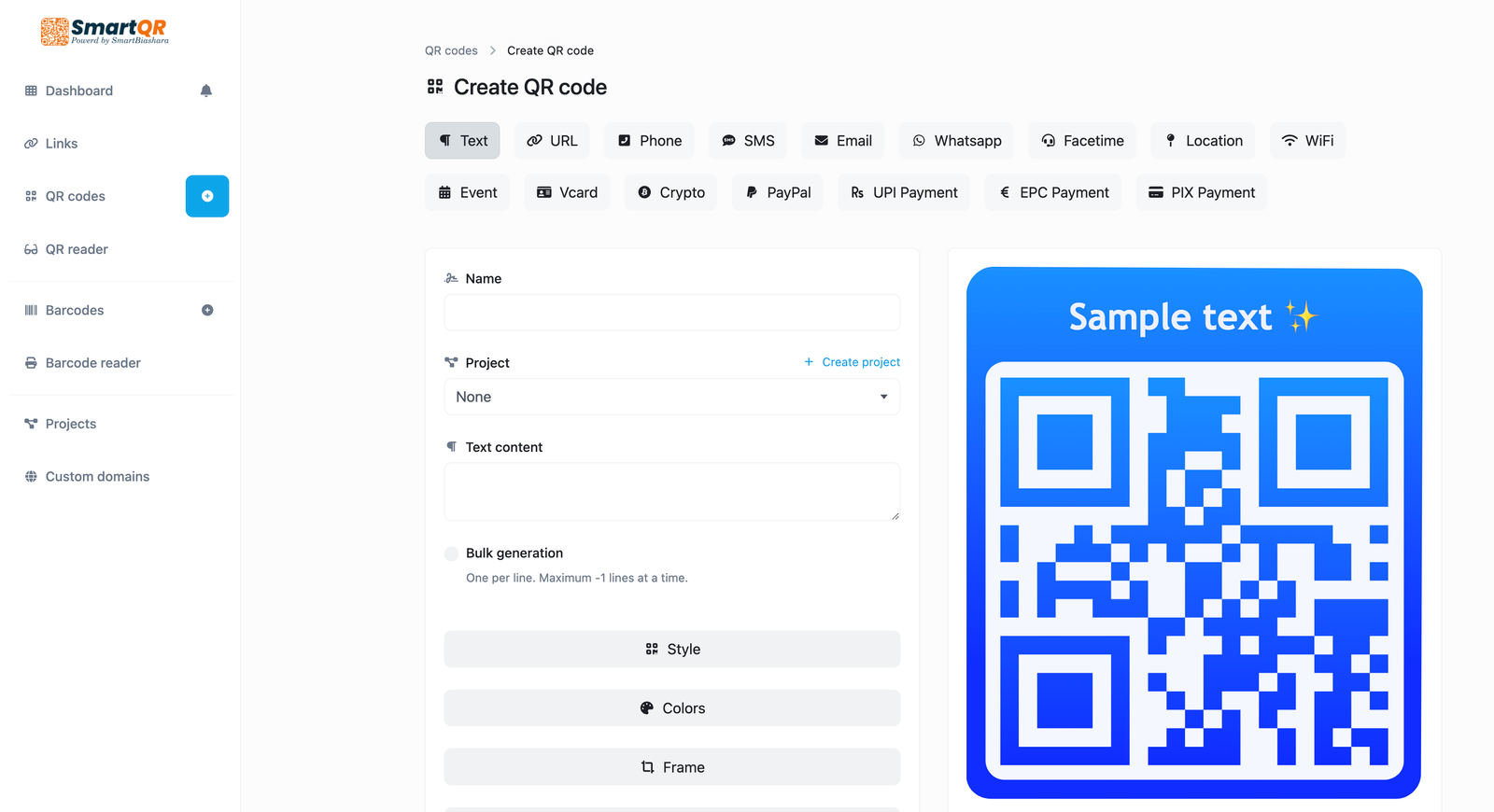The width and height of the screenshot is (1494, 812).
Task: Expand the Frame section
Action: 672,767
